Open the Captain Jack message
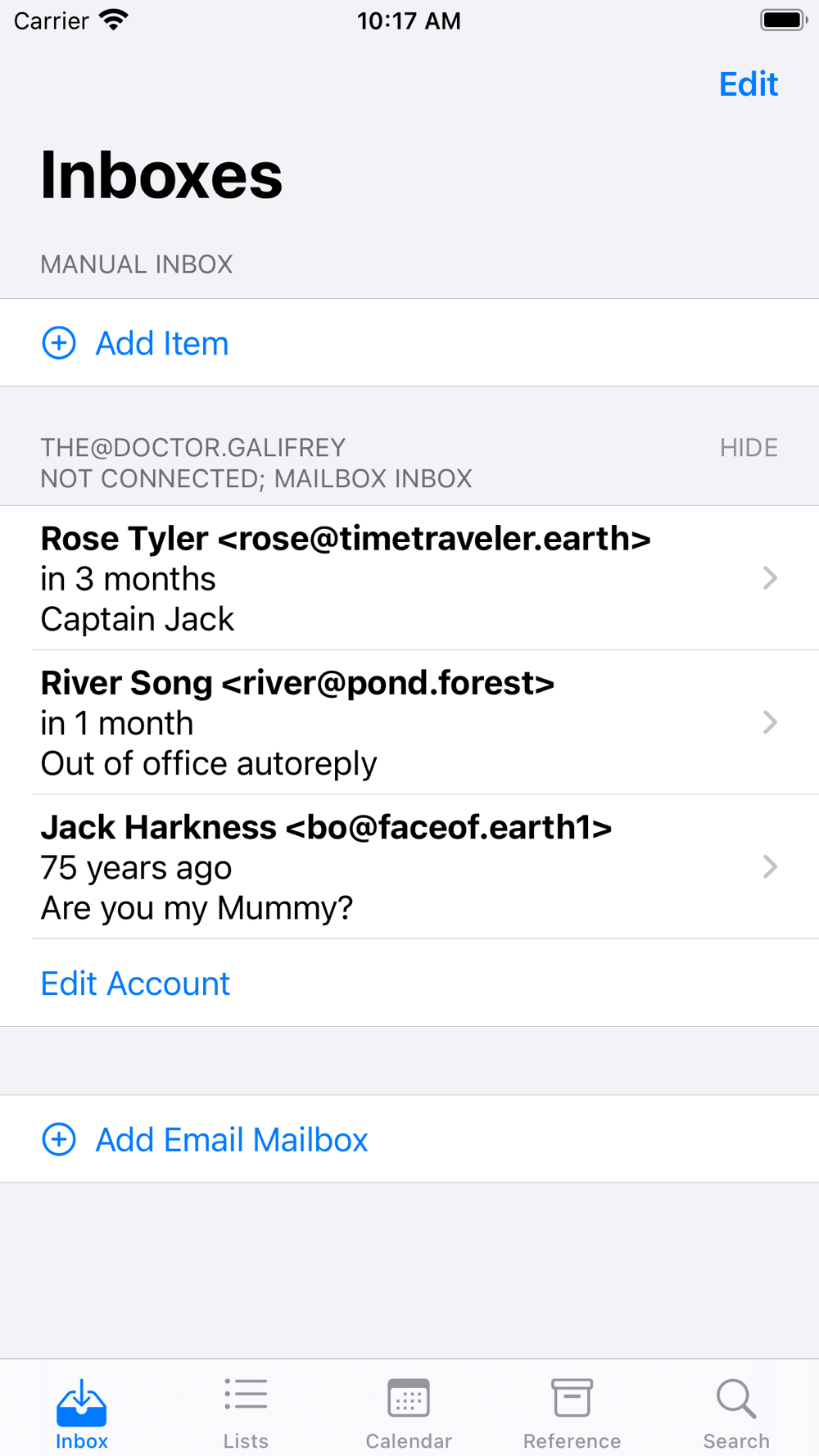Screen dimensions: 819x1456 coord(409,578)
